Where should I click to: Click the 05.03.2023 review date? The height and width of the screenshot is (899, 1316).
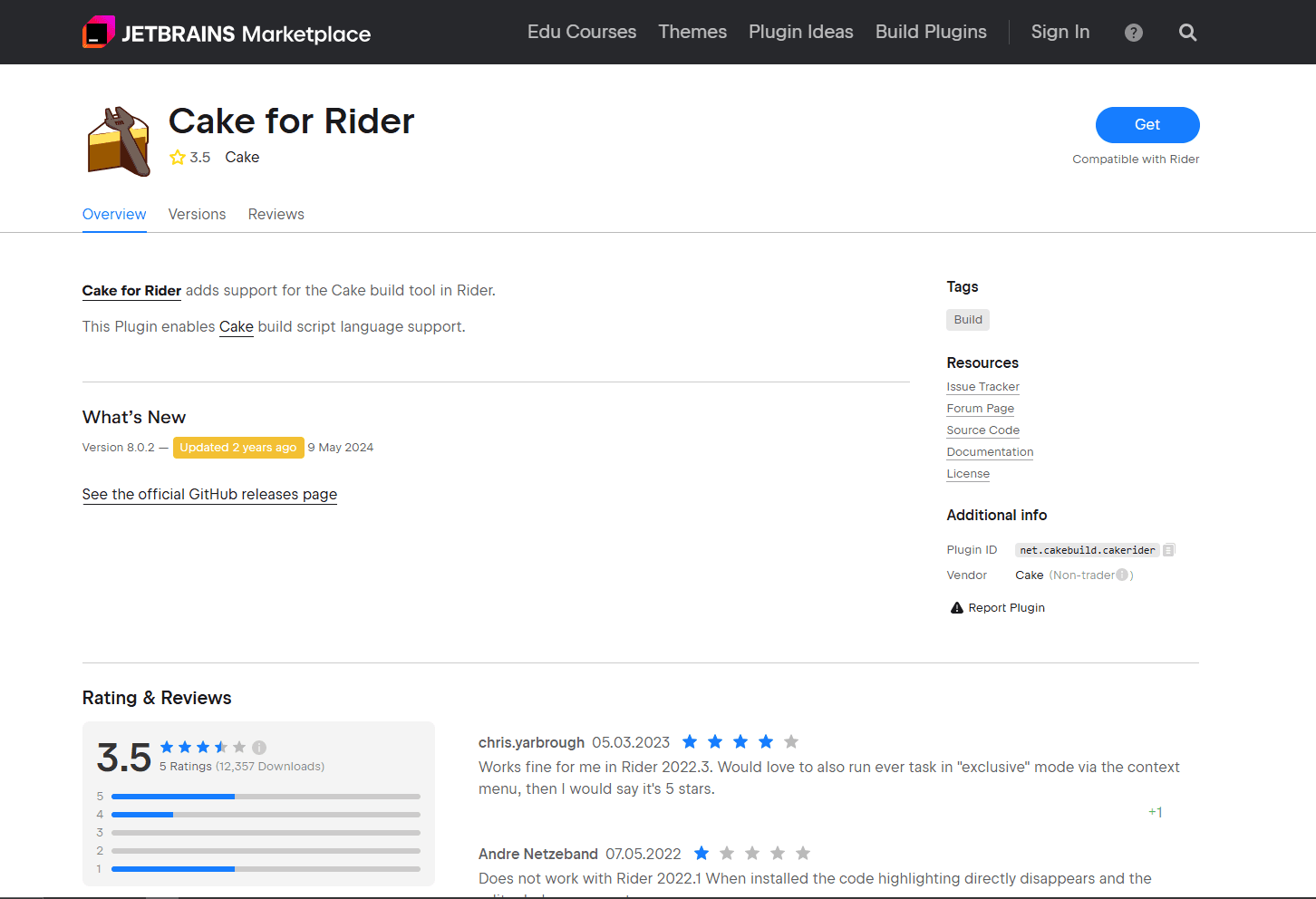631,742
